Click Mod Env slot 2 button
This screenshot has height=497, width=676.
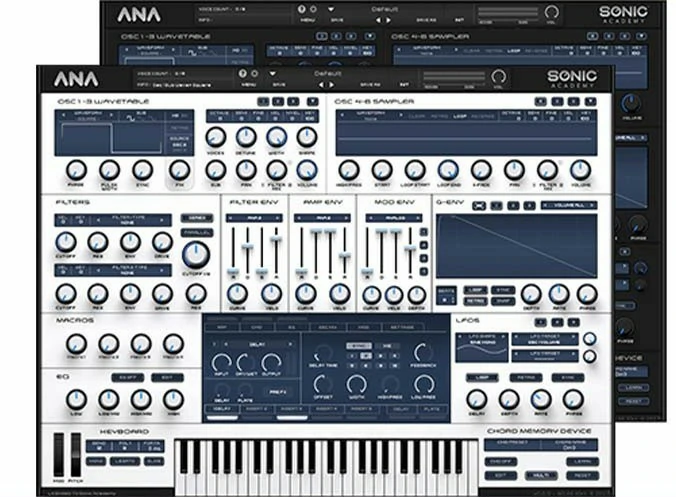pos(423,245)
